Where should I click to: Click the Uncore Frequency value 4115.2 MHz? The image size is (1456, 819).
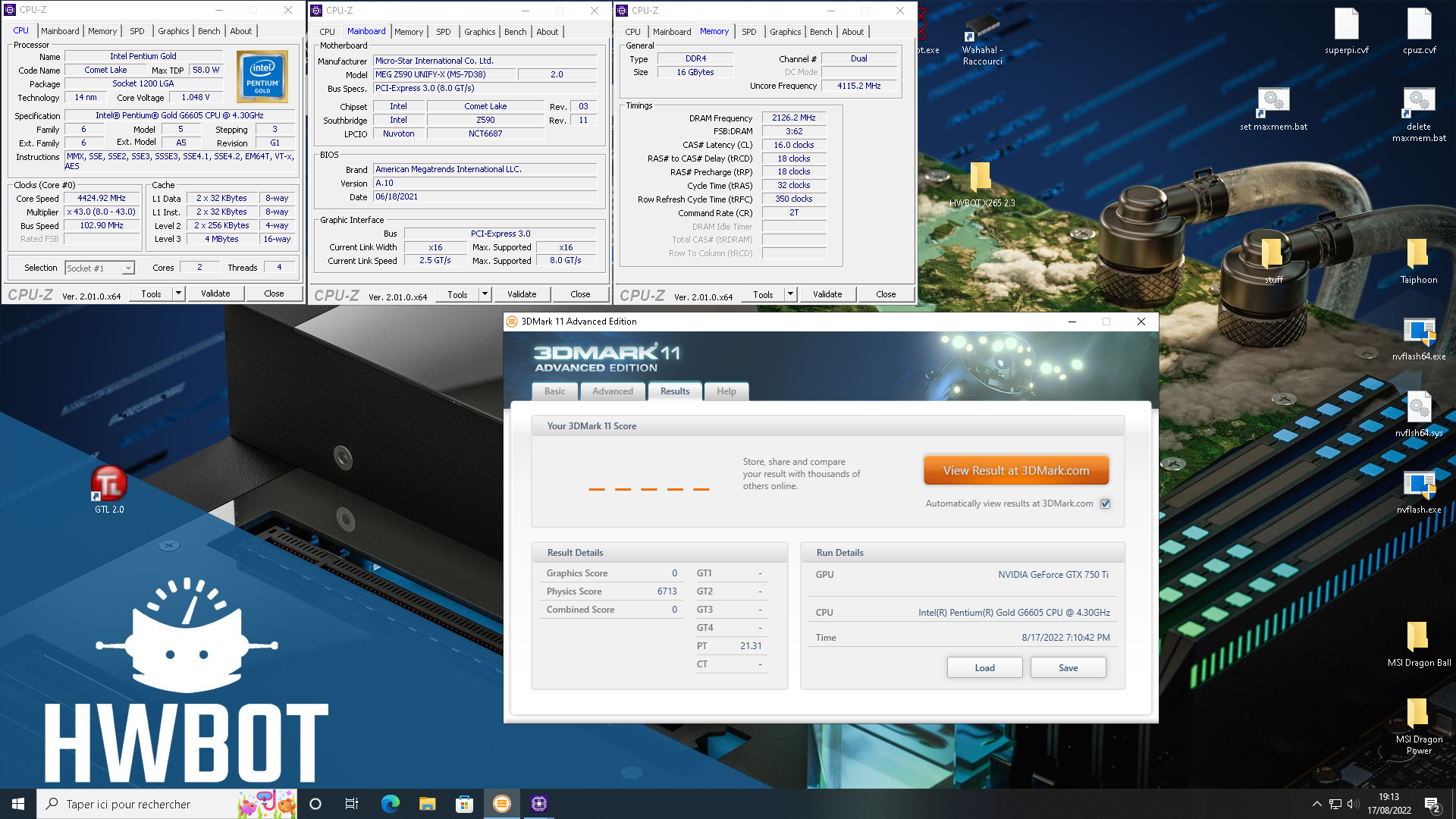(858, 86)
